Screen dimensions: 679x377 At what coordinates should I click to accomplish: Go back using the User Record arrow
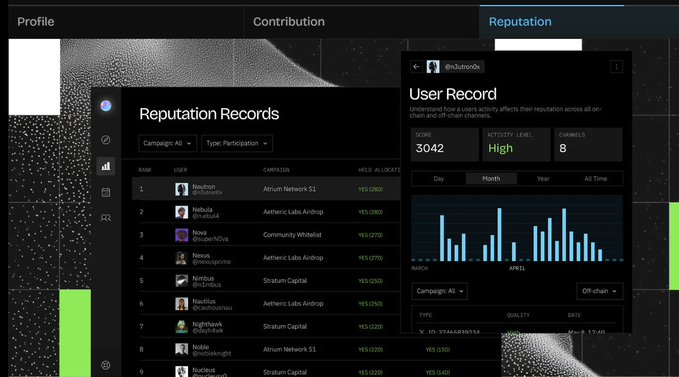416,67
